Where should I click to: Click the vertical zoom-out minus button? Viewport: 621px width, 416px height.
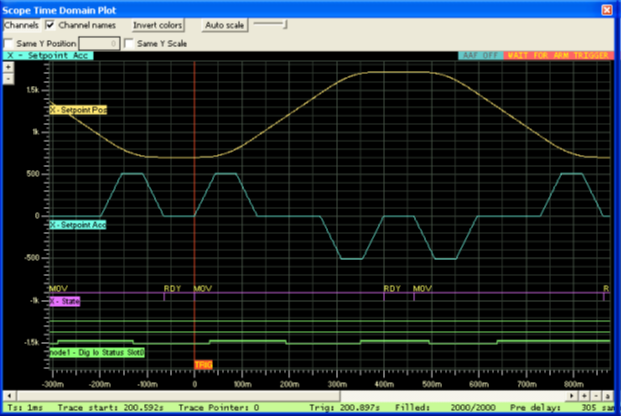click(8, 77)
